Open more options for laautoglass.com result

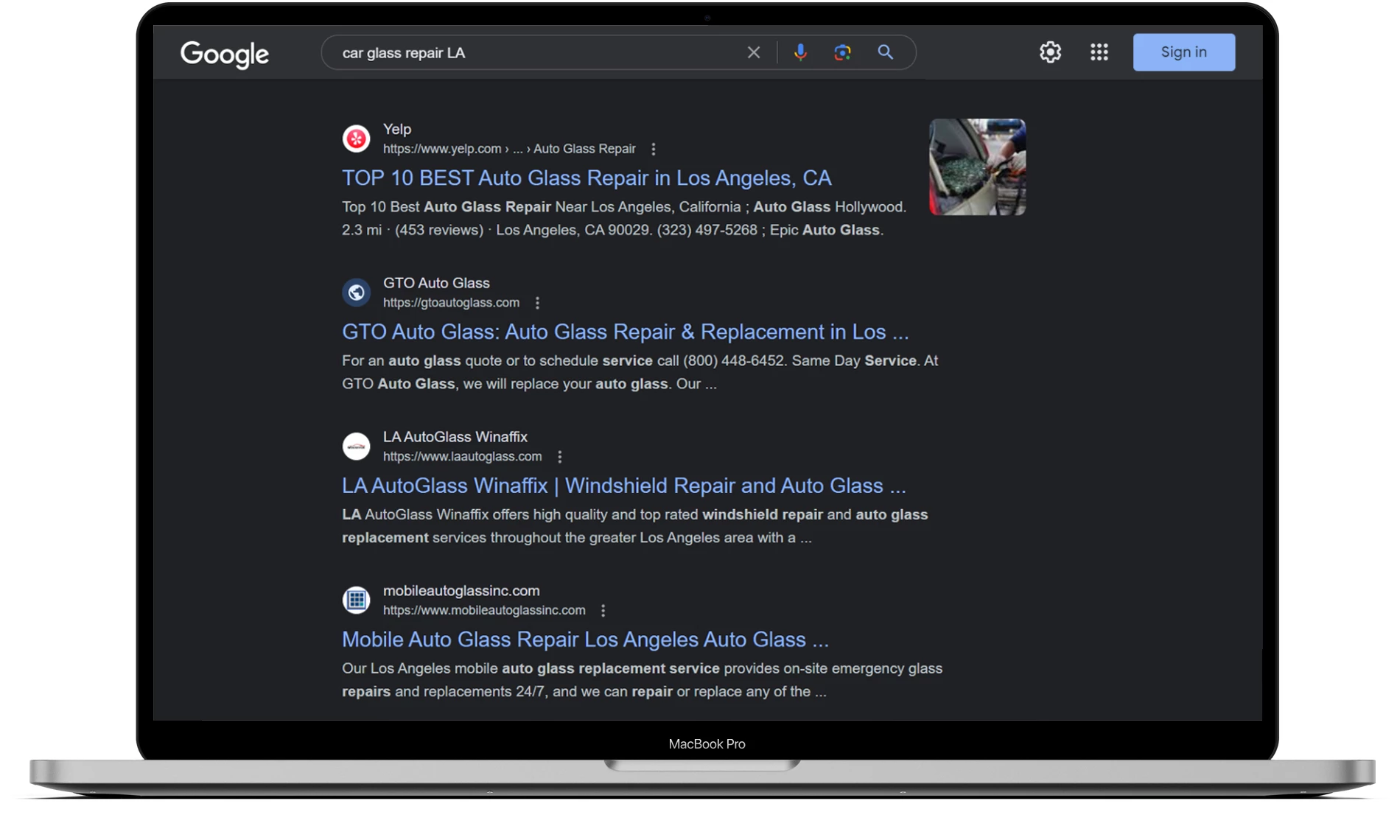point(560,457)
